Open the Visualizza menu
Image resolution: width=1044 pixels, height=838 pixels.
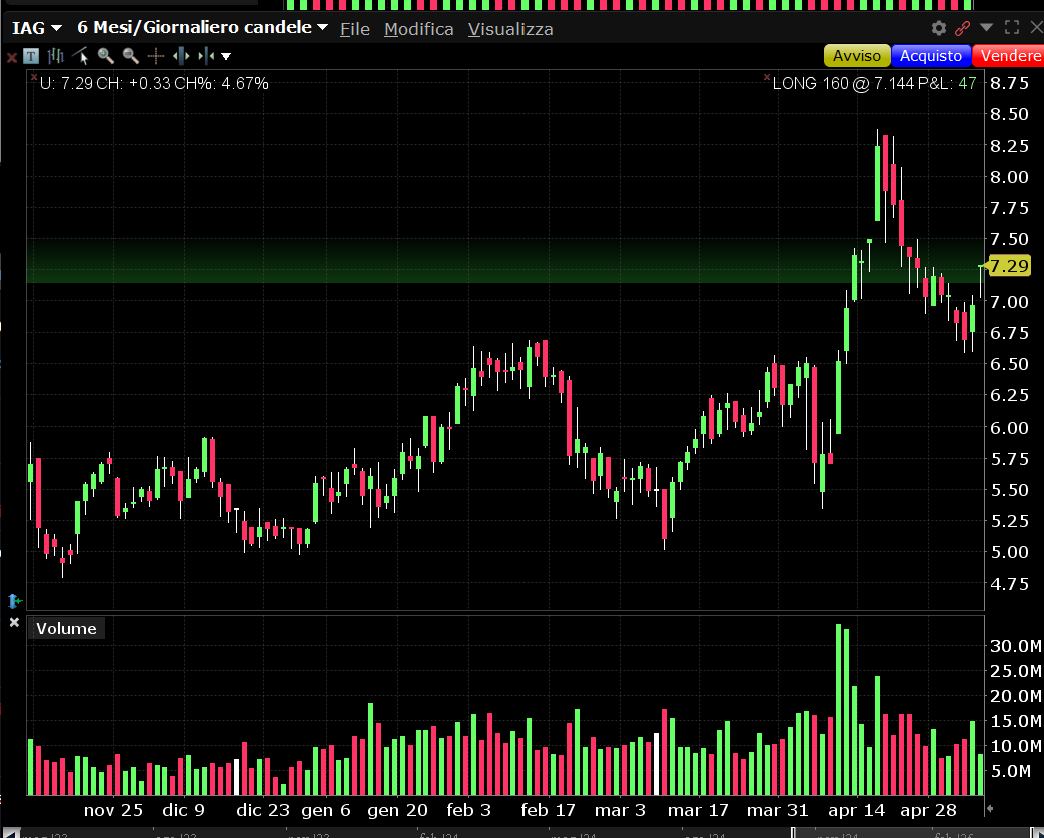tap(510, 29)
